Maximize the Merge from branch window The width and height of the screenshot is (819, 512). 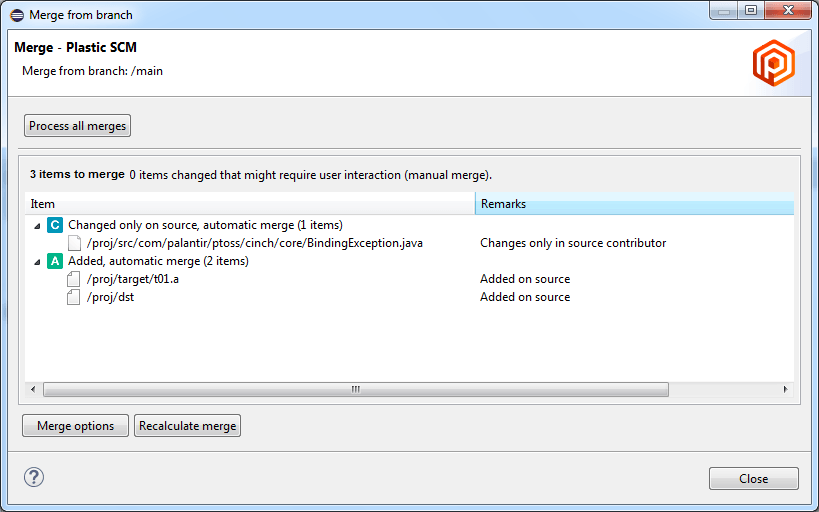(x=751, y=10)
